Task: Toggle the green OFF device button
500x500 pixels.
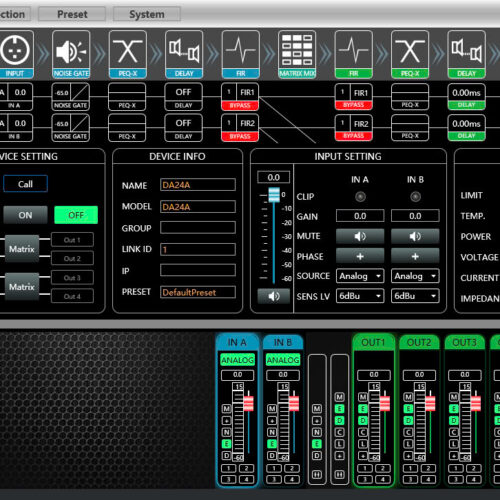Action: point(76,215)
